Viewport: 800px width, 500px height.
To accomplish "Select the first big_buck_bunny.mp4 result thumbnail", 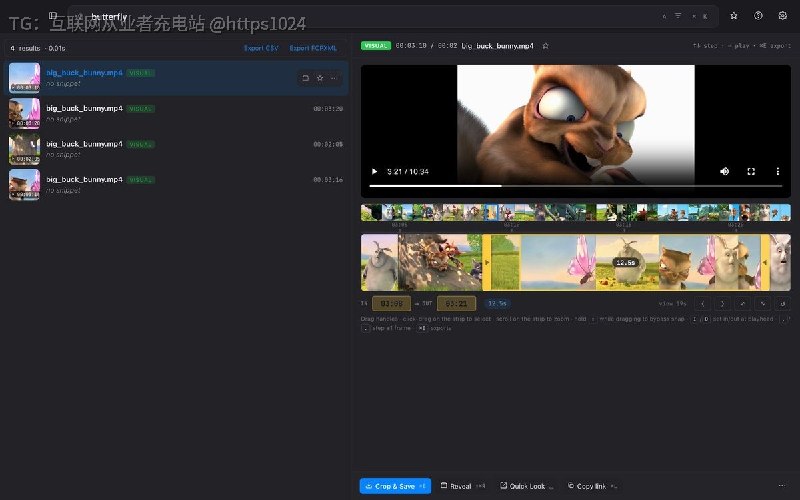I will (x=24, y=78).
